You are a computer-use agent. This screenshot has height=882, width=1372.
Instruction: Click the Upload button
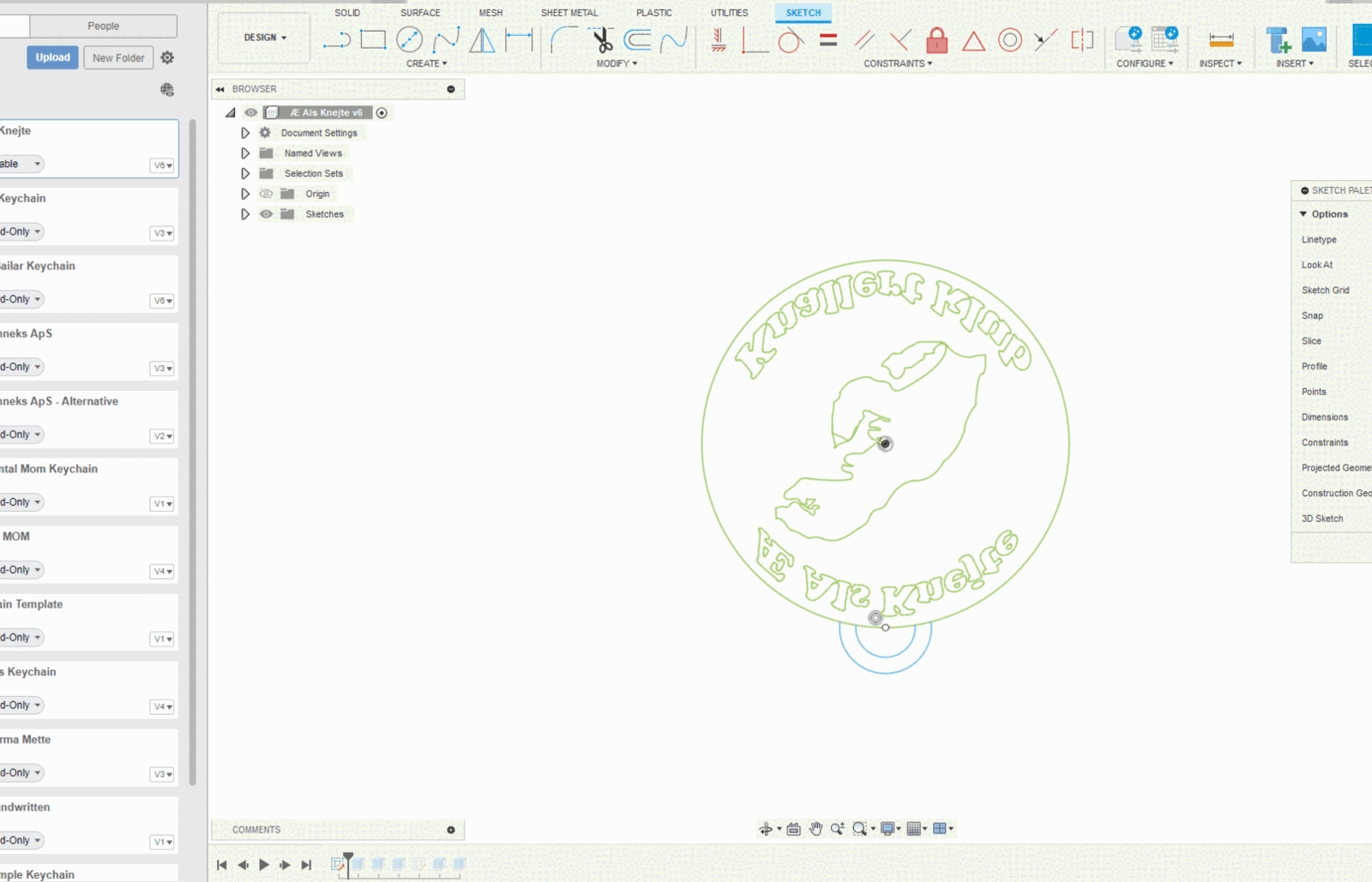click(x=52, y=57)
